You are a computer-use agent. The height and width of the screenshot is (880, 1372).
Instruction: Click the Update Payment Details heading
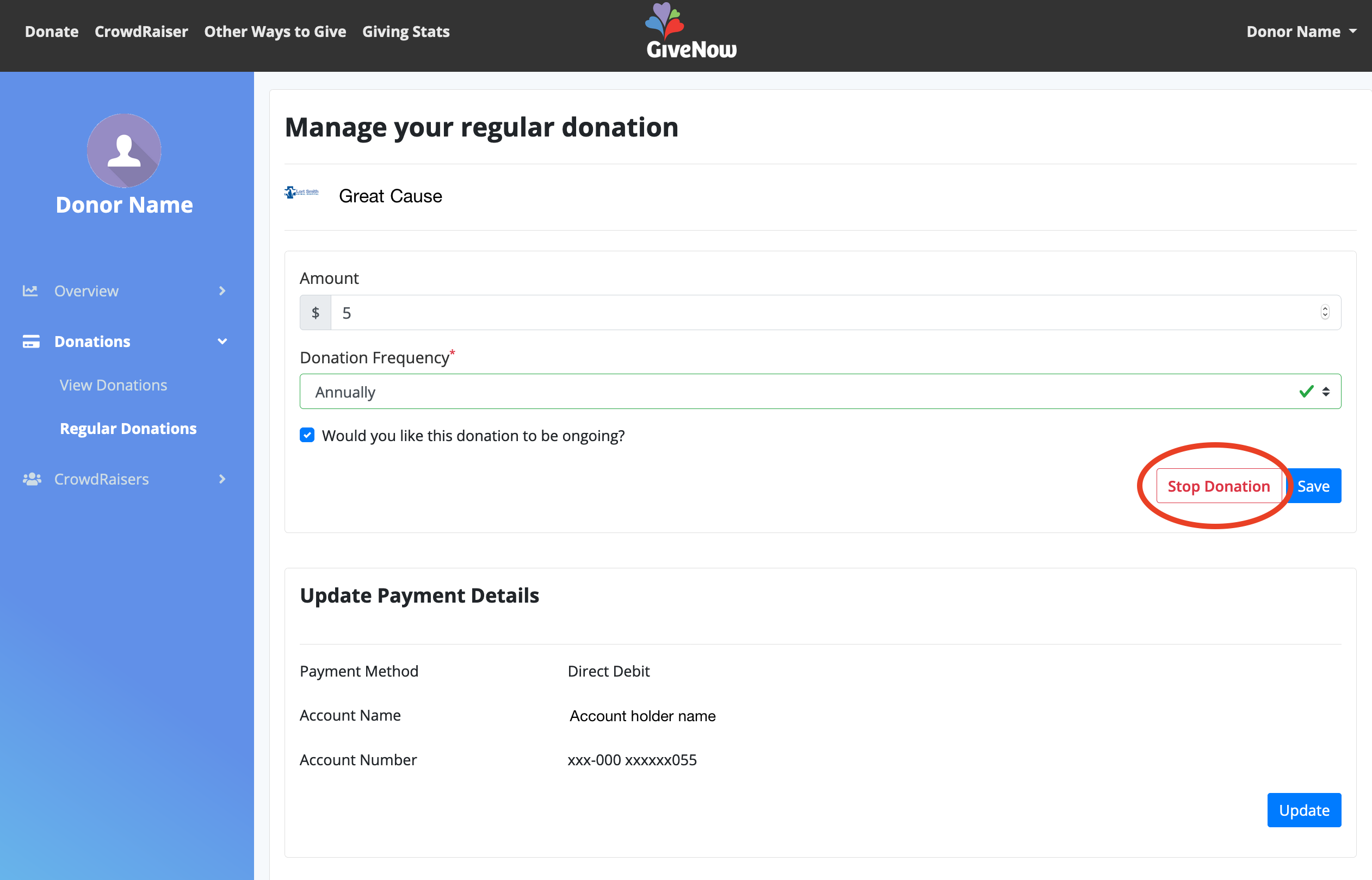click(419, 596)
